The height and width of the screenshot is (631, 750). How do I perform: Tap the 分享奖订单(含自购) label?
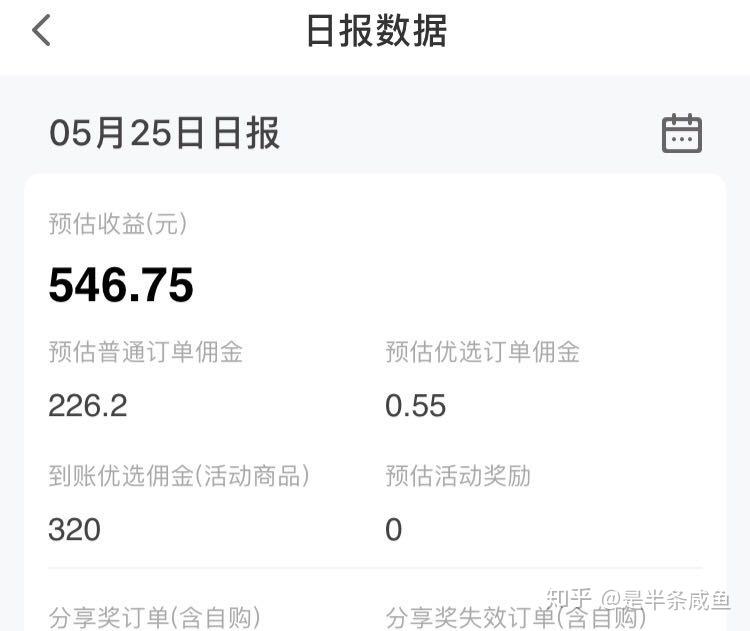(x=154, y=617)
